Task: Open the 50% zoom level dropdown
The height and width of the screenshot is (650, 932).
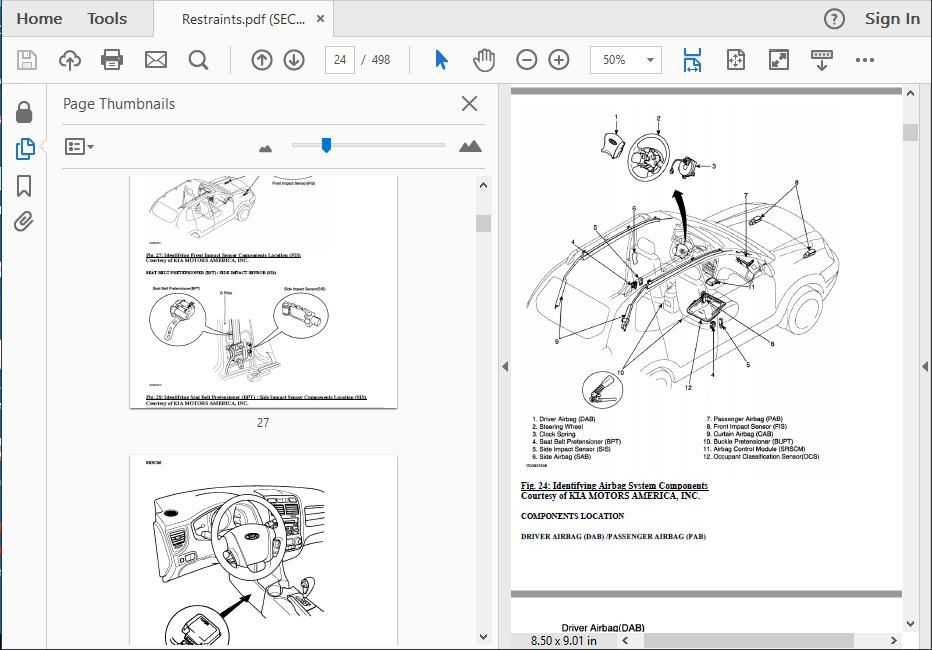Action: (626, 60)
